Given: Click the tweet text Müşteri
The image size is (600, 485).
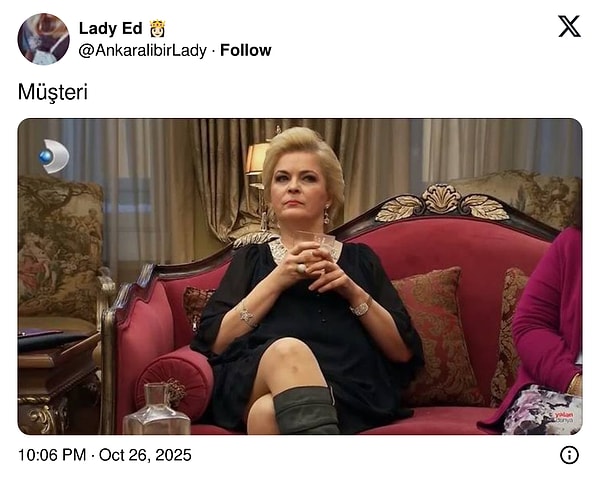Looking at the screenshot, I should (53, 92).
